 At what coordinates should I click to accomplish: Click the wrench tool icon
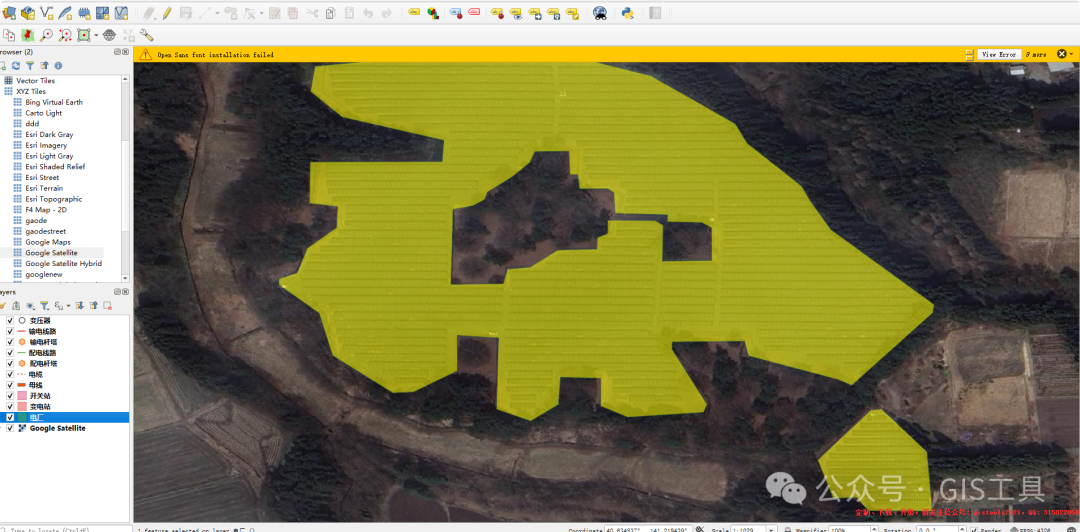tap(146, 34)
